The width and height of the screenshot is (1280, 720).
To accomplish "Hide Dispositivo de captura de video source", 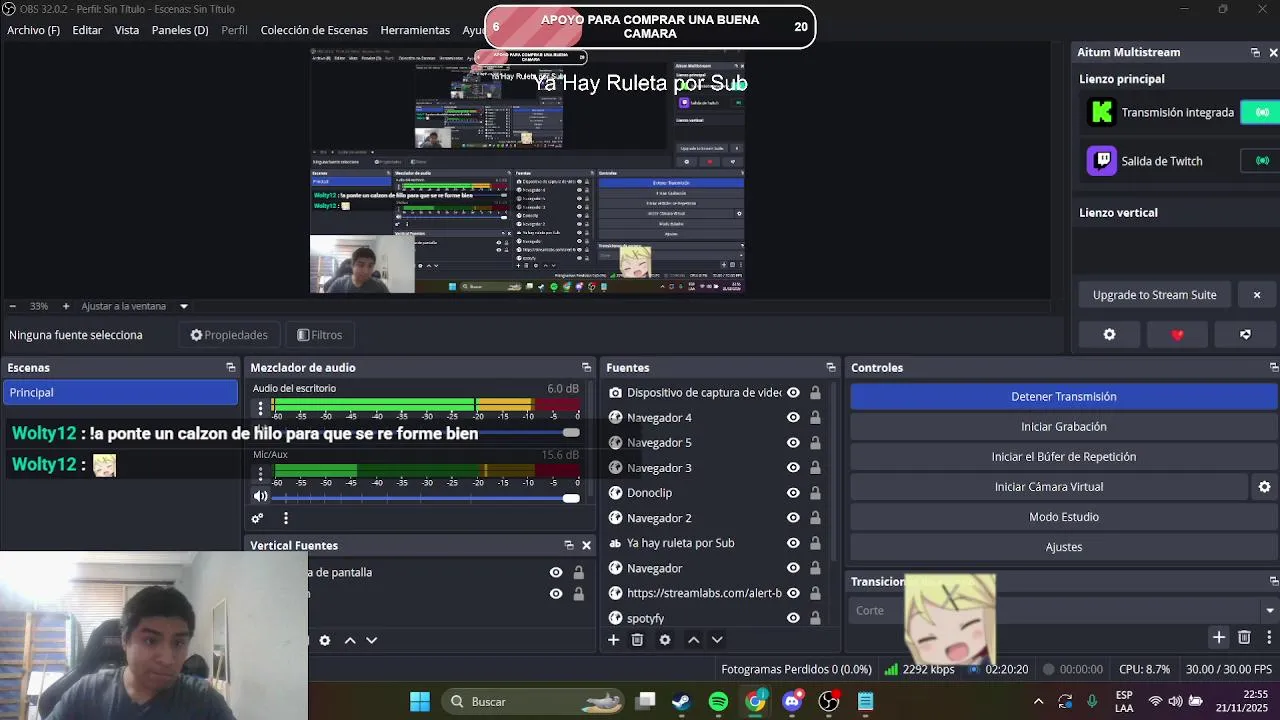I will tap(793, 393).
